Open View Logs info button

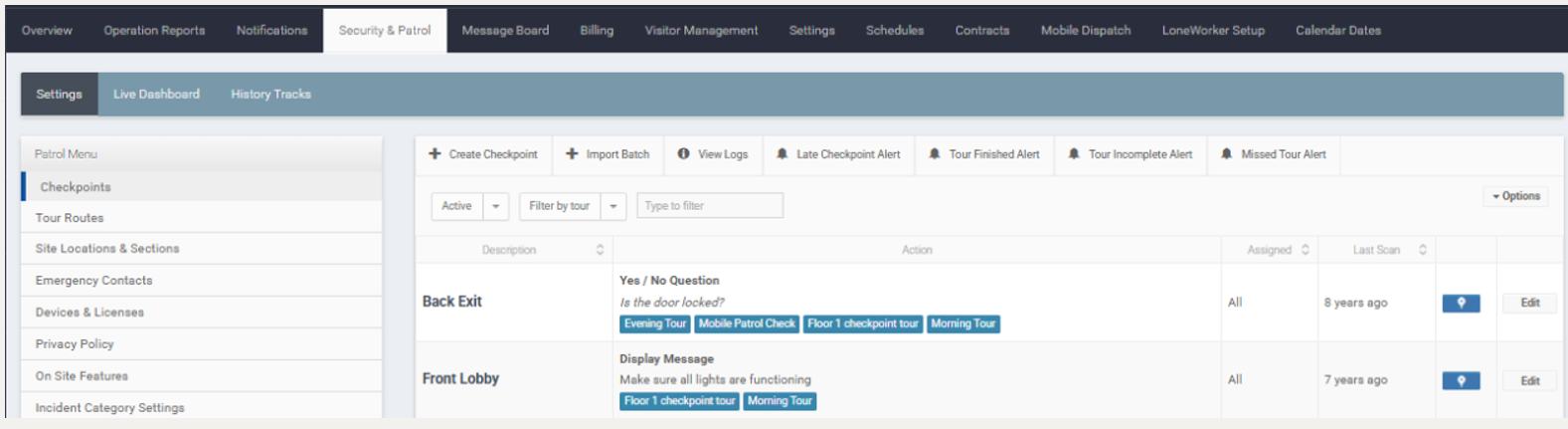(713, 154)
